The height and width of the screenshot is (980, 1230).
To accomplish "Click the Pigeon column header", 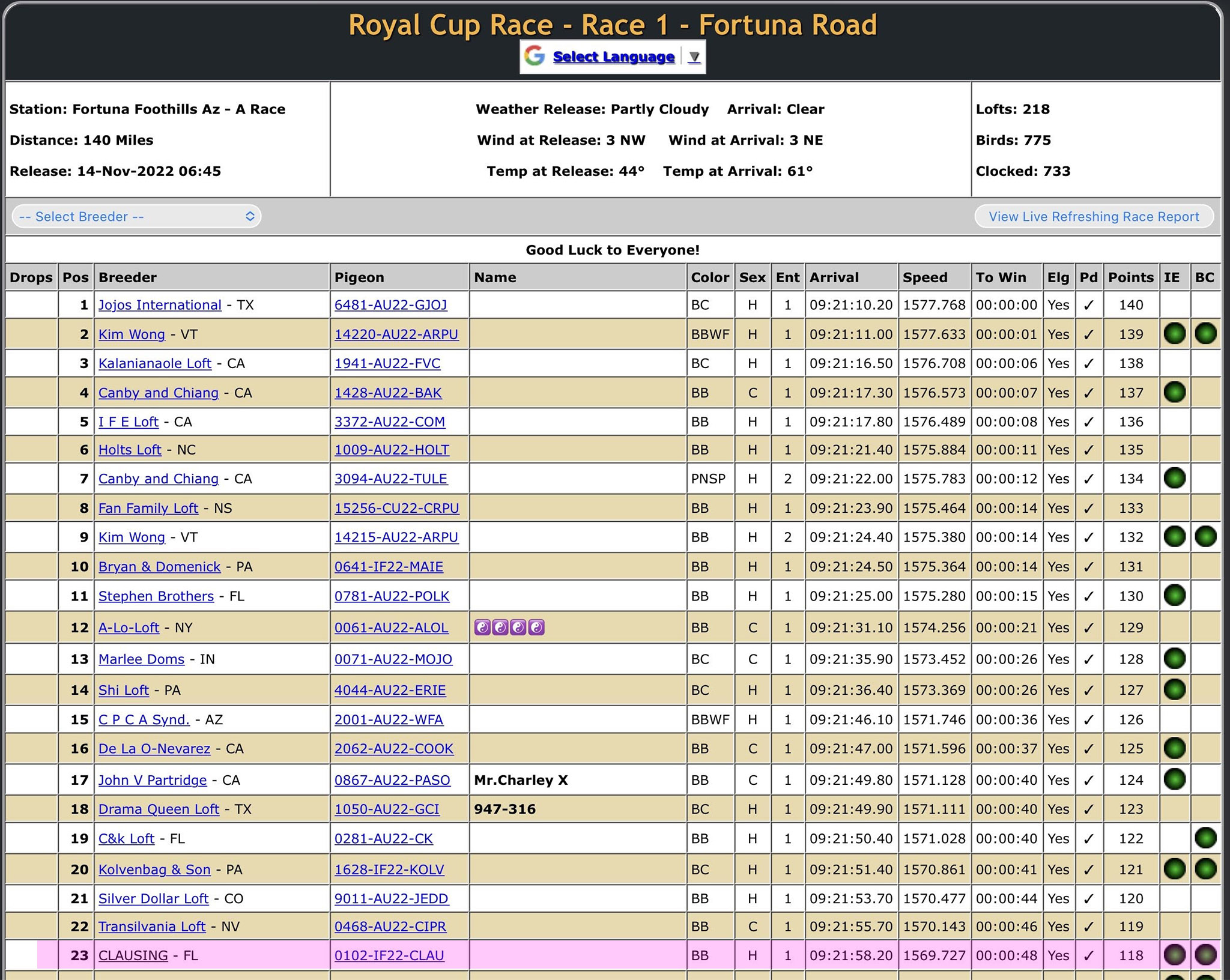I will [x=399, y=277].
